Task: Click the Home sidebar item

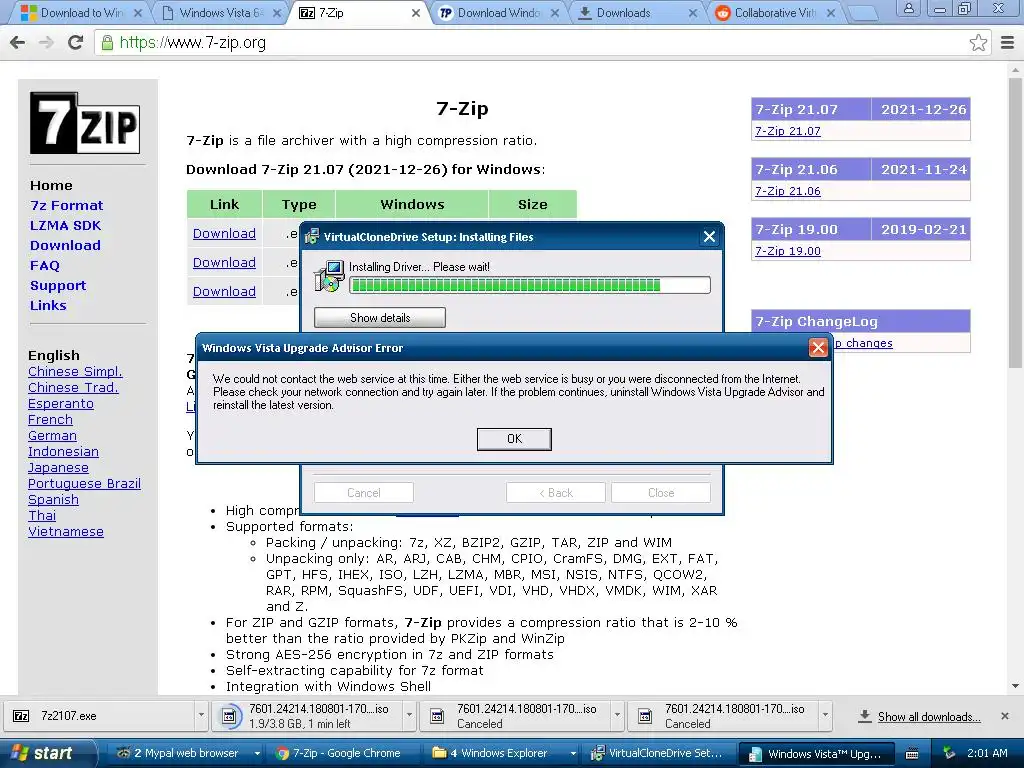Action: tap(51, 185)
